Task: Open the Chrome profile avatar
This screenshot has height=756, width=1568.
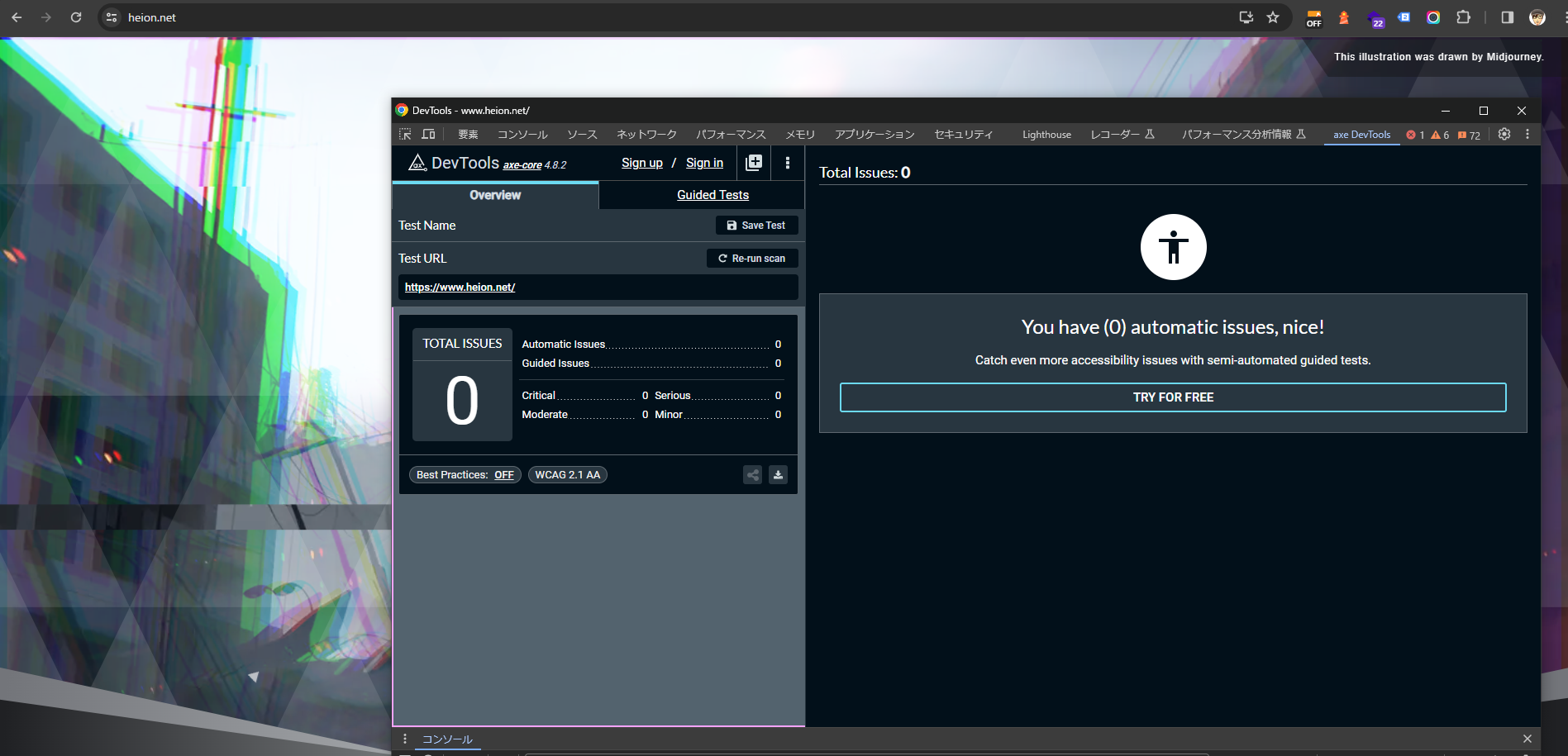Action: 1537,17
